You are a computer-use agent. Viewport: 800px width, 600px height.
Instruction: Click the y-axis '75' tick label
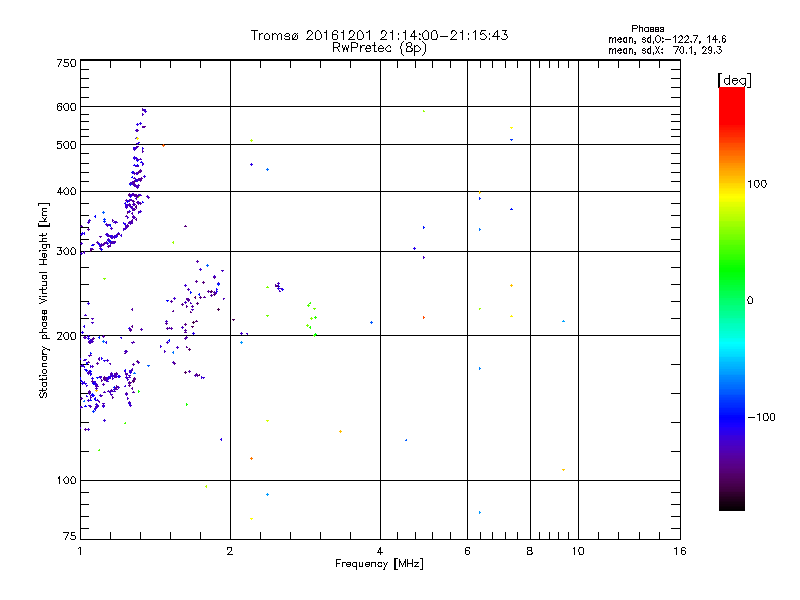[70, 536]
